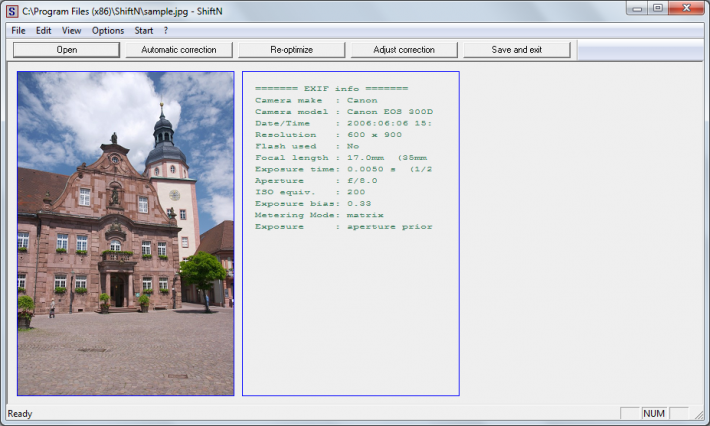Viewport: 710px width, 426px height.
Task: Close the ShiftN window
Action: coord(686,8)
